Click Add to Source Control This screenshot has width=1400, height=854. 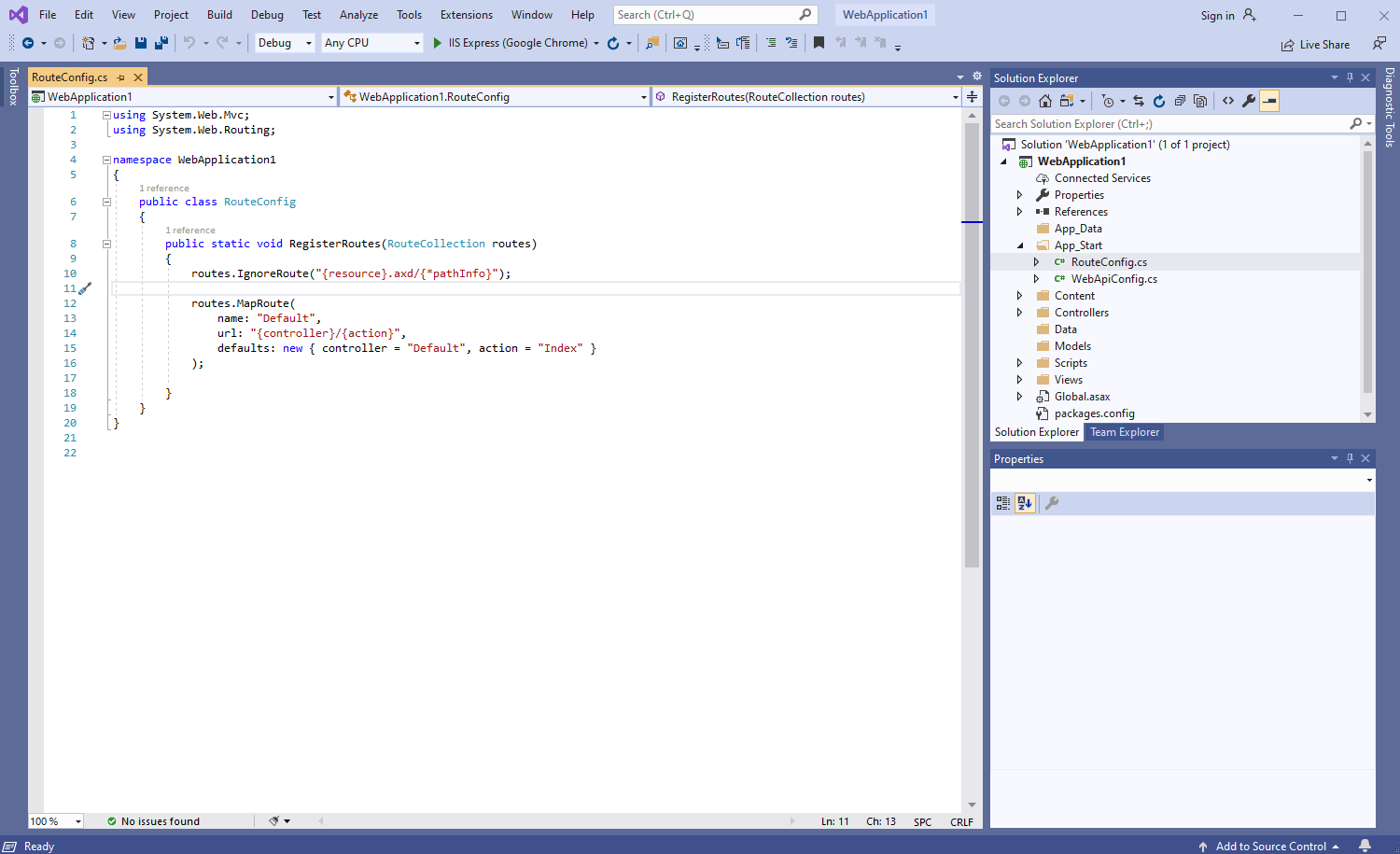pyautogui.click(x=1269, y=846)
